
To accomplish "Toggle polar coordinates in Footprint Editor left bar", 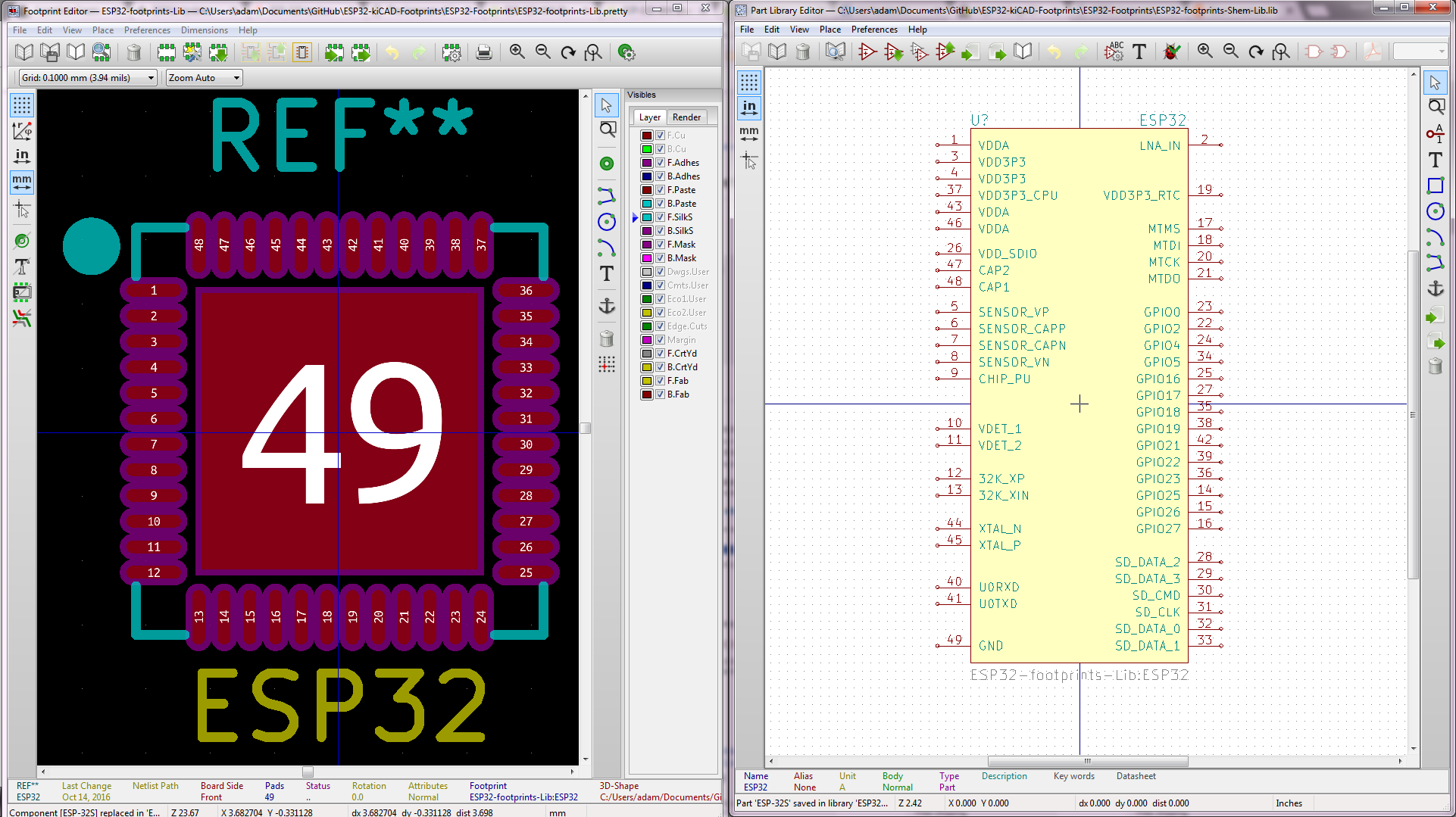I will (22, 130).
